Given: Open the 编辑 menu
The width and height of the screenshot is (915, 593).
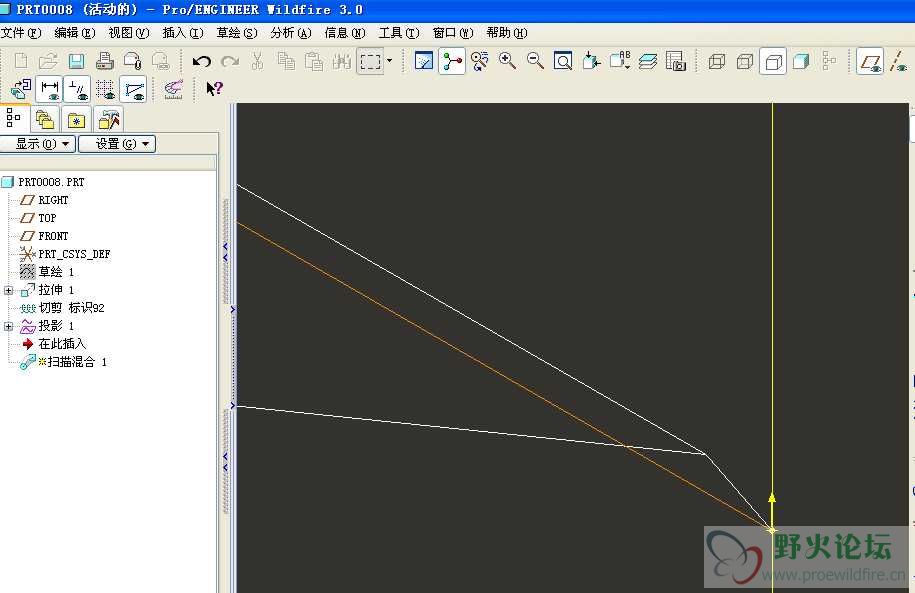Looking at the screenshot, I should coord(75,33).
